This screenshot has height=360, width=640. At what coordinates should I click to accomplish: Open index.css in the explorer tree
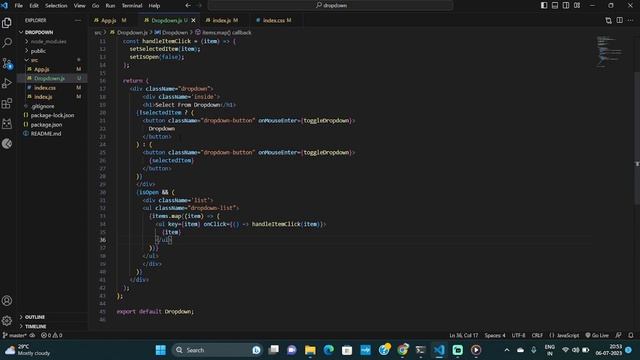click(45, 88)
